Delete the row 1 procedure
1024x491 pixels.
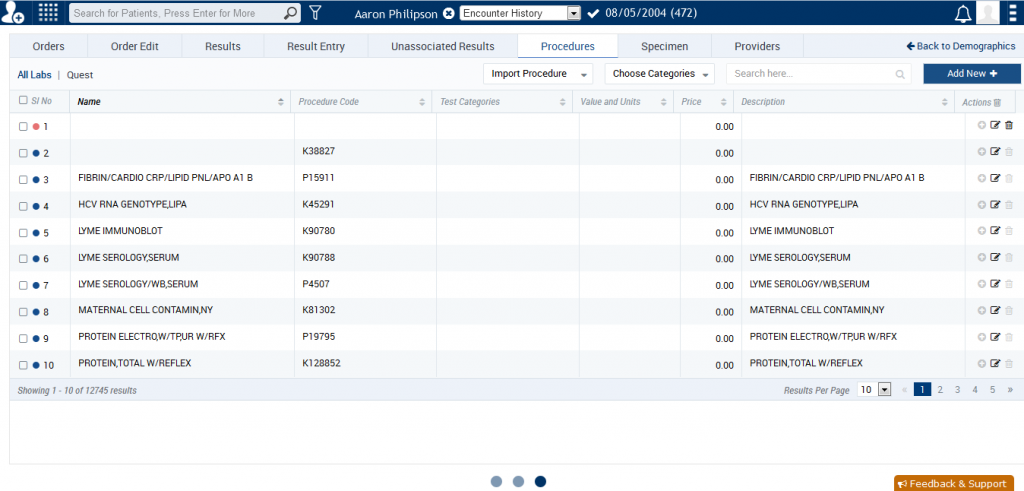1009,126
